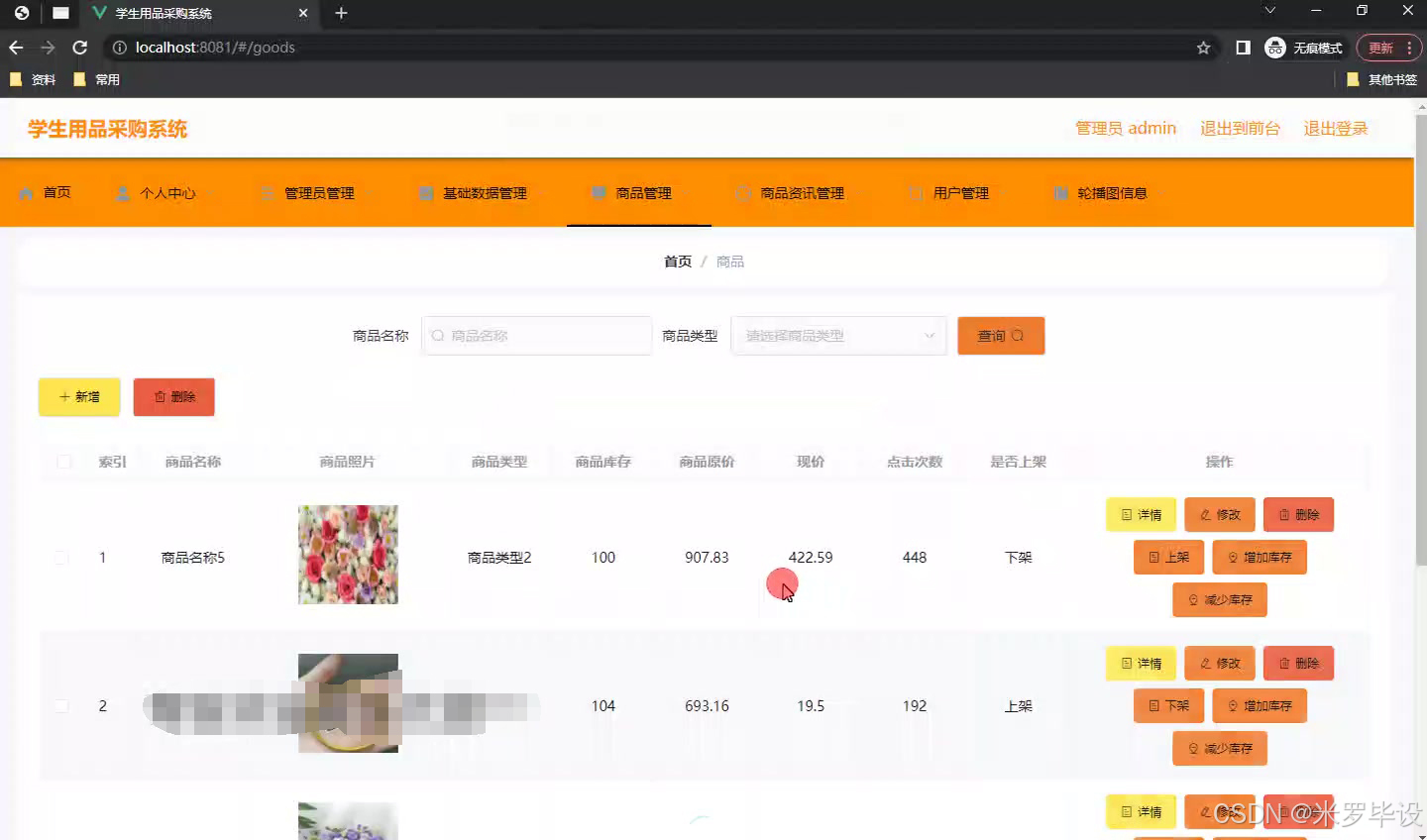Viewport: 1427px width, 840px height.
Task: Check the checkbox for product row 2
Action: [x=61, y=705]
